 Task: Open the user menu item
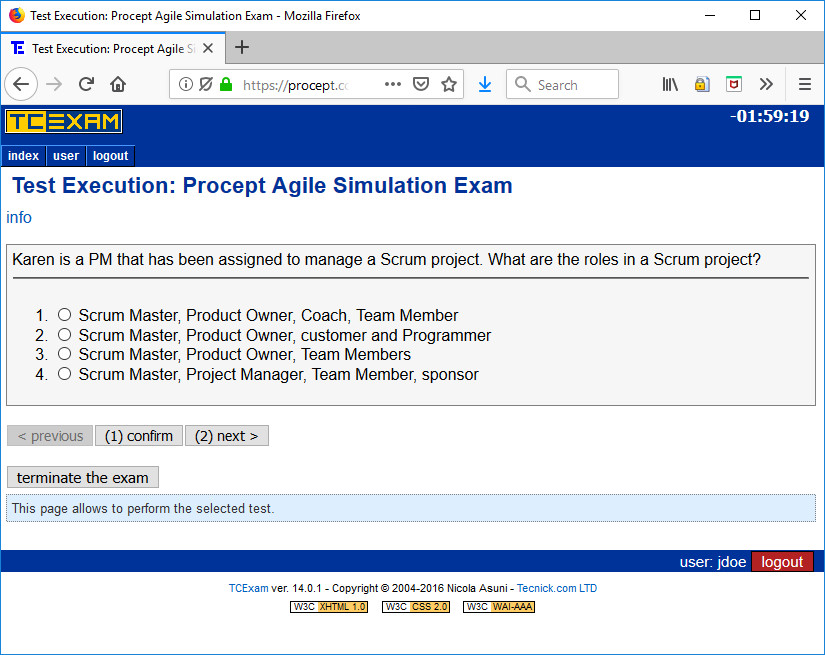[x=66, y=156]
